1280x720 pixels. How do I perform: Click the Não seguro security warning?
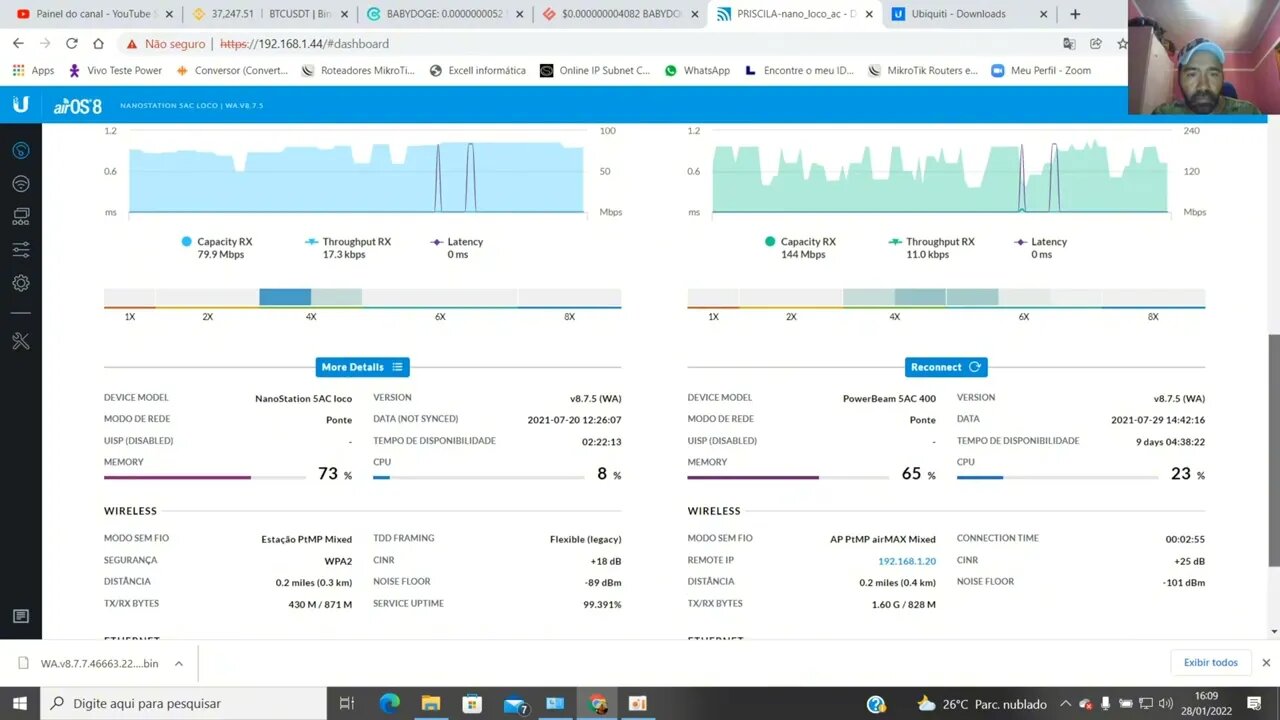coord(164,44)
